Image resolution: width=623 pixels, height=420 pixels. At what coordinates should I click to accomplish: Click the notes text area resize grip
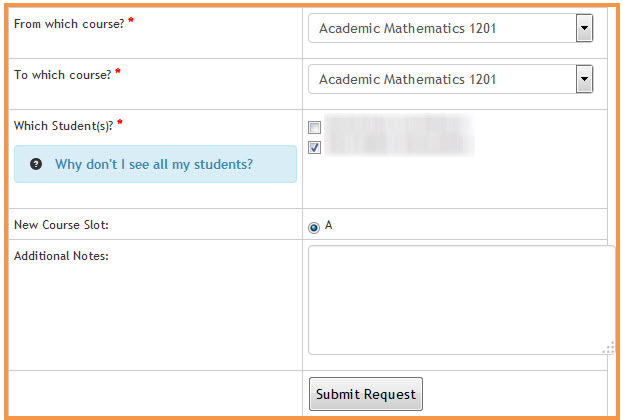pos(609,349)
